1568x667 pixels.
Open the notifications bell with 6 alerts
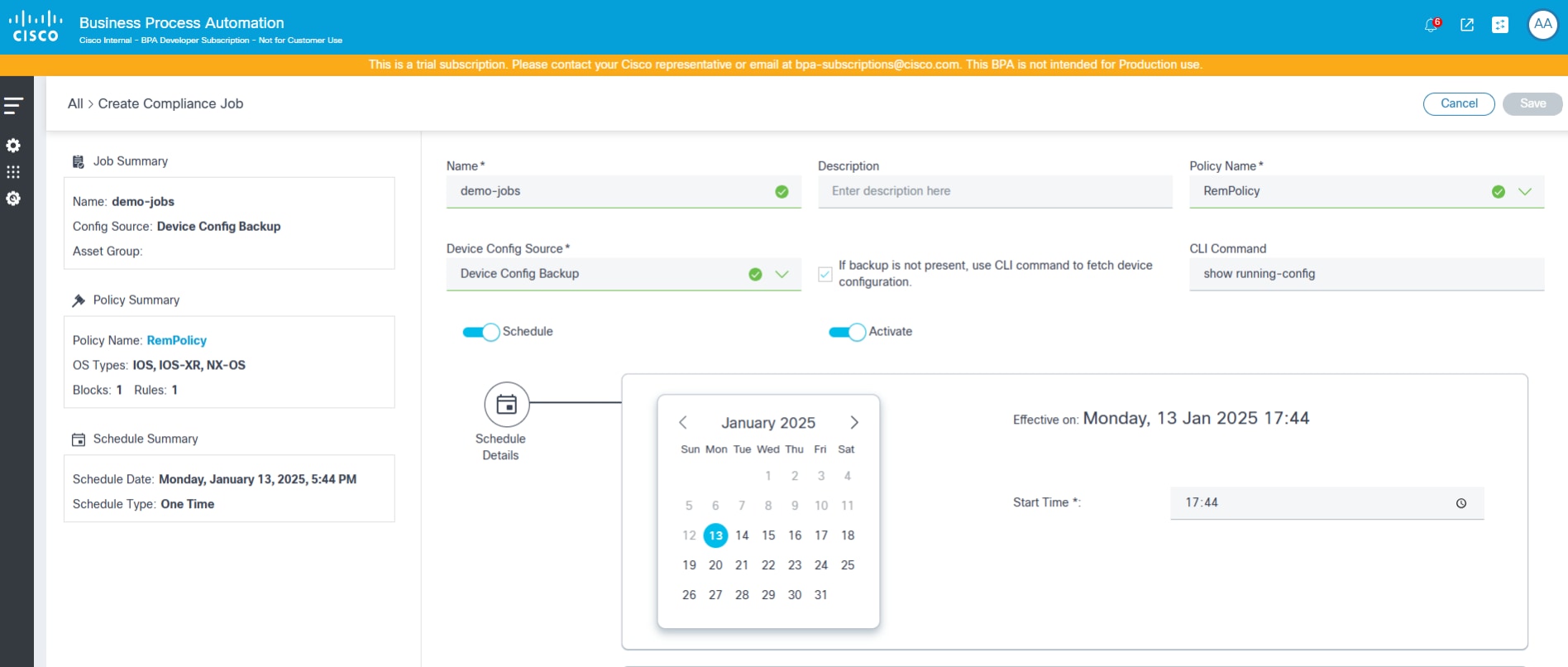1432,25
